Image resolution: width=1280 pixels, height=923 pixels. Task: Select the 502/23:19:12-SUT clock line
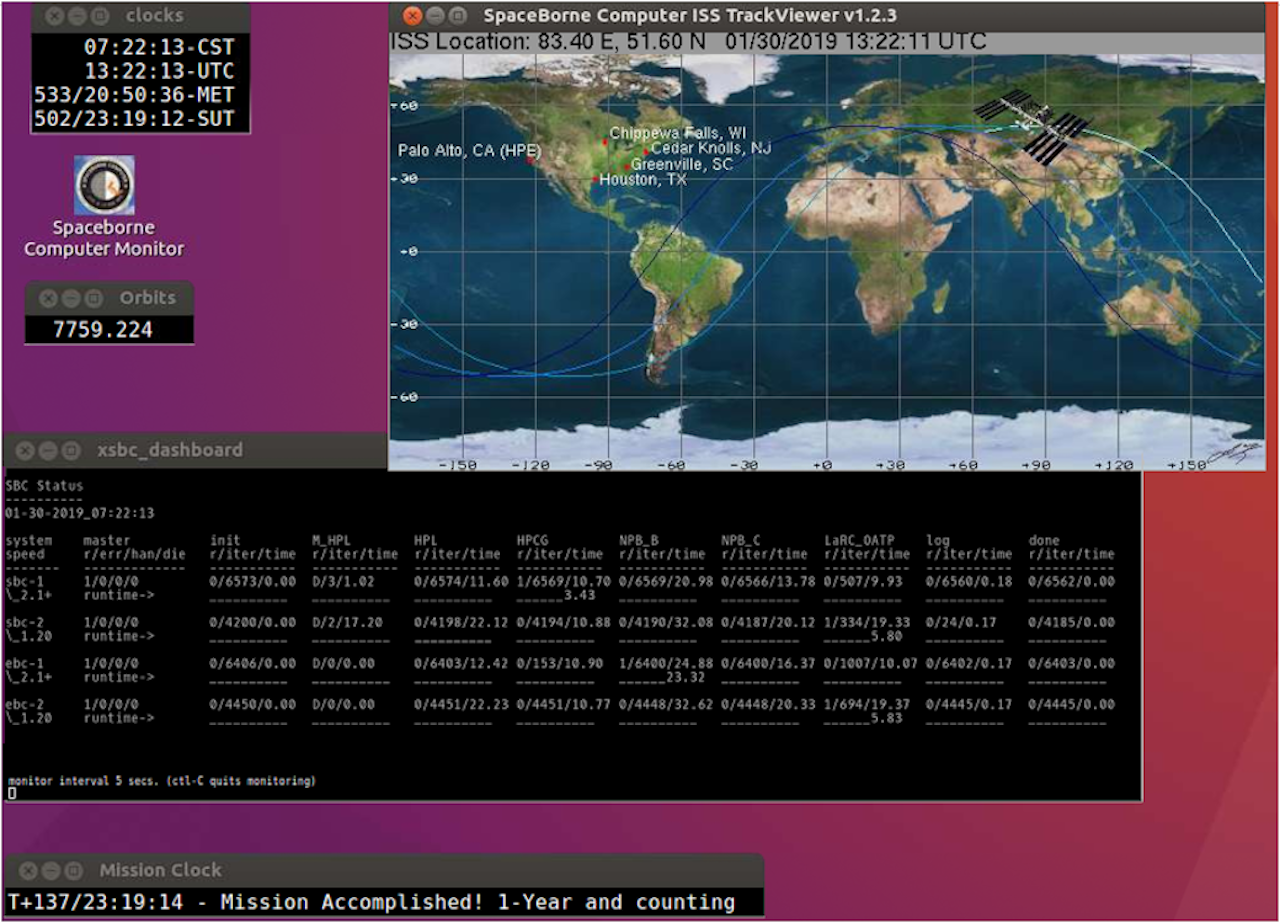tap(135, 119)
